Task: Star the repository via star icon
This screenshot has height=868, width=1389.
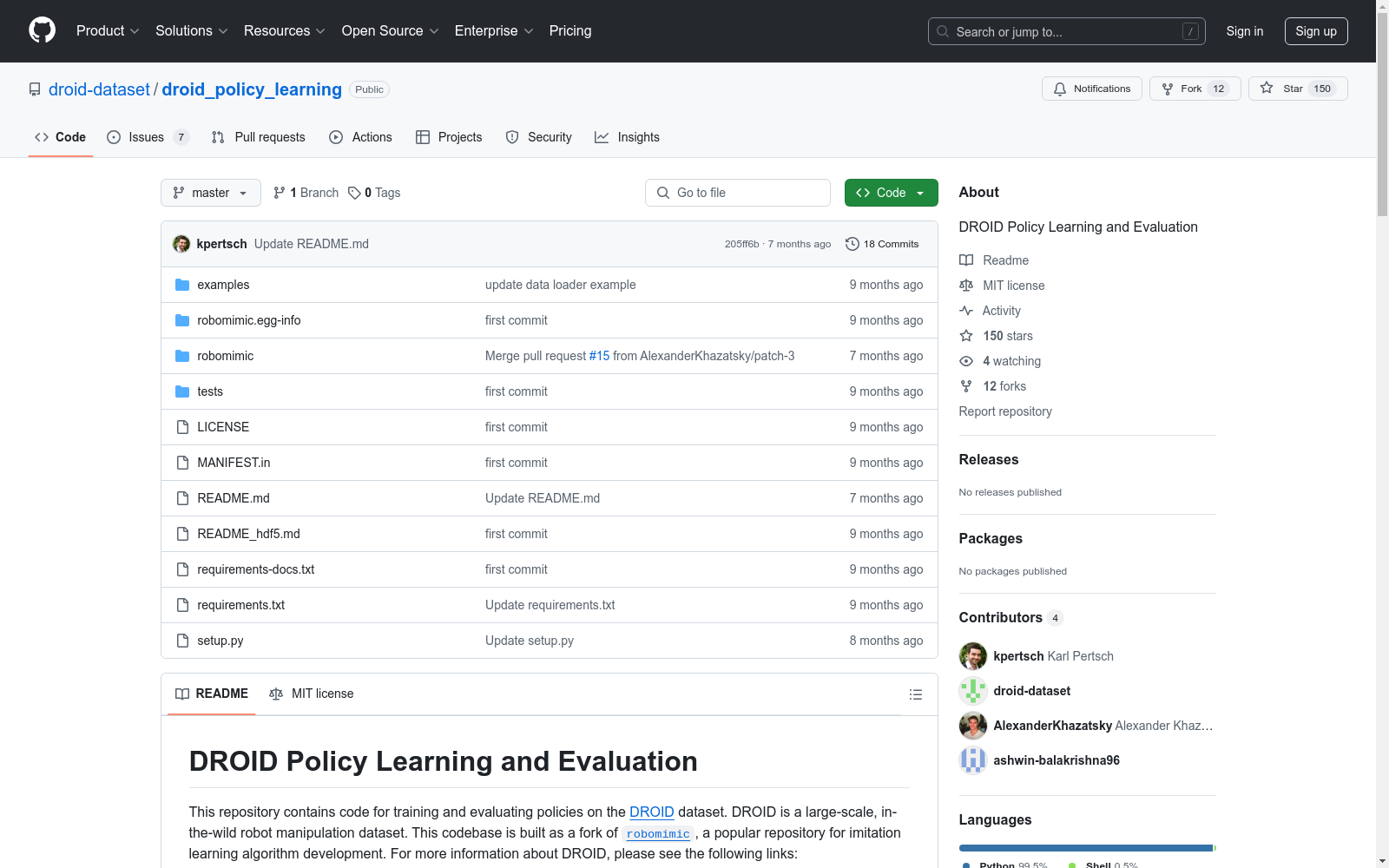Action: tap(1267, 88)
